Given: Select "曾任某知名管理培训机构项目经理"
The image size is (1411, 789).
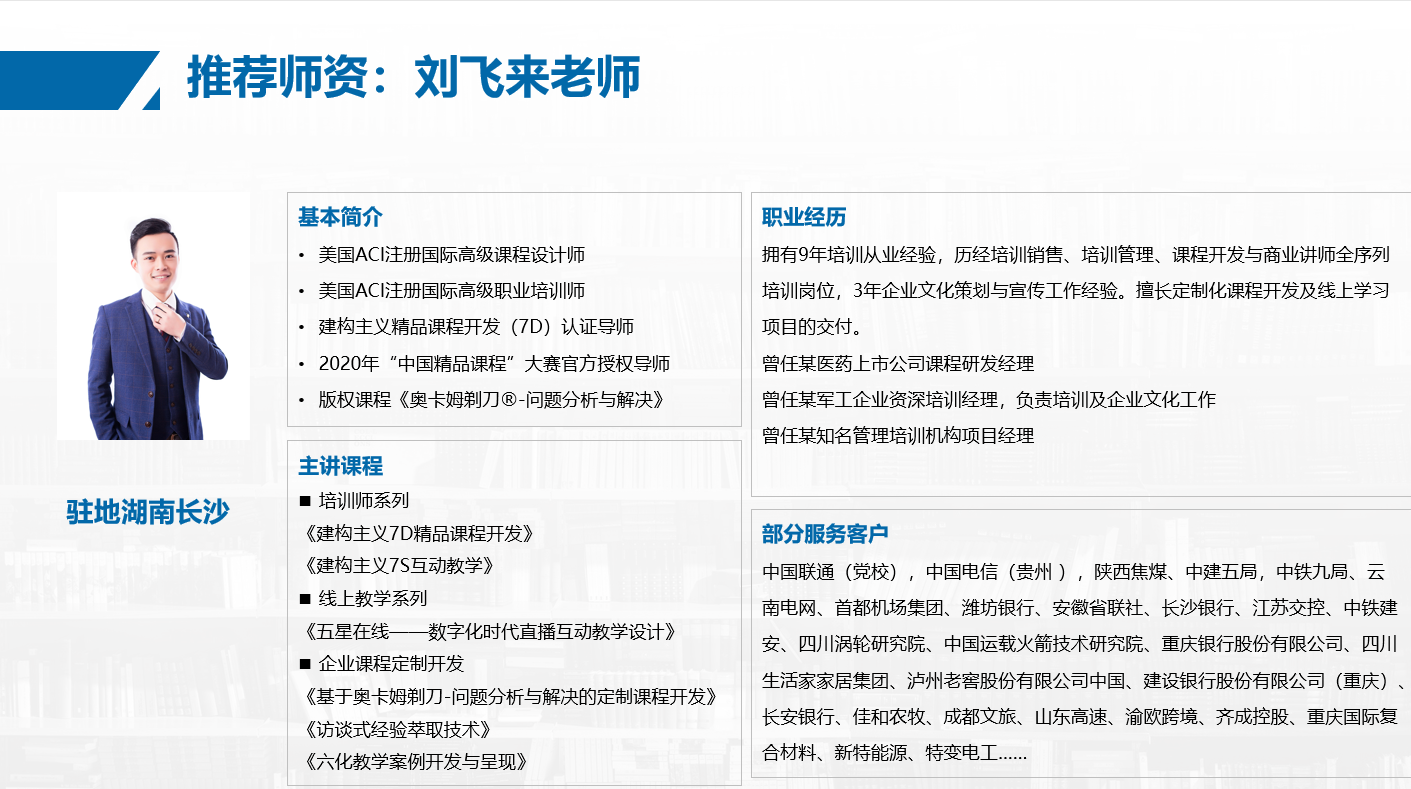Looking at the screenshot, I should 898,435.
